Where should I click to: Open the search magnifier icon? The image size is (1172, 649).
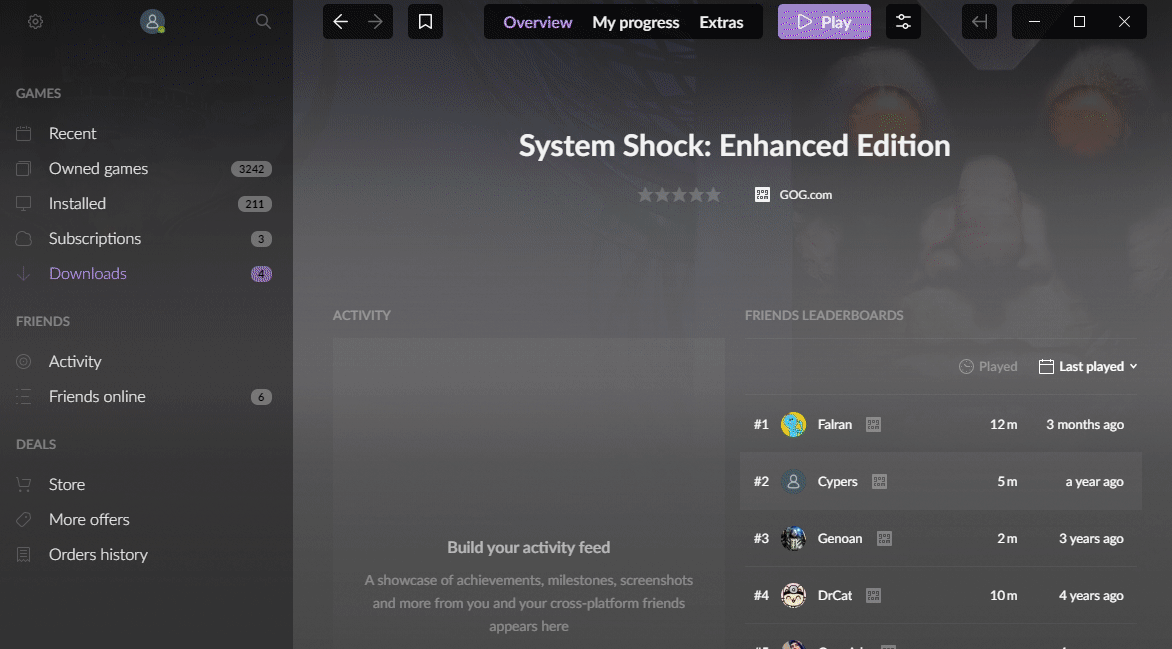coord(263,21)
